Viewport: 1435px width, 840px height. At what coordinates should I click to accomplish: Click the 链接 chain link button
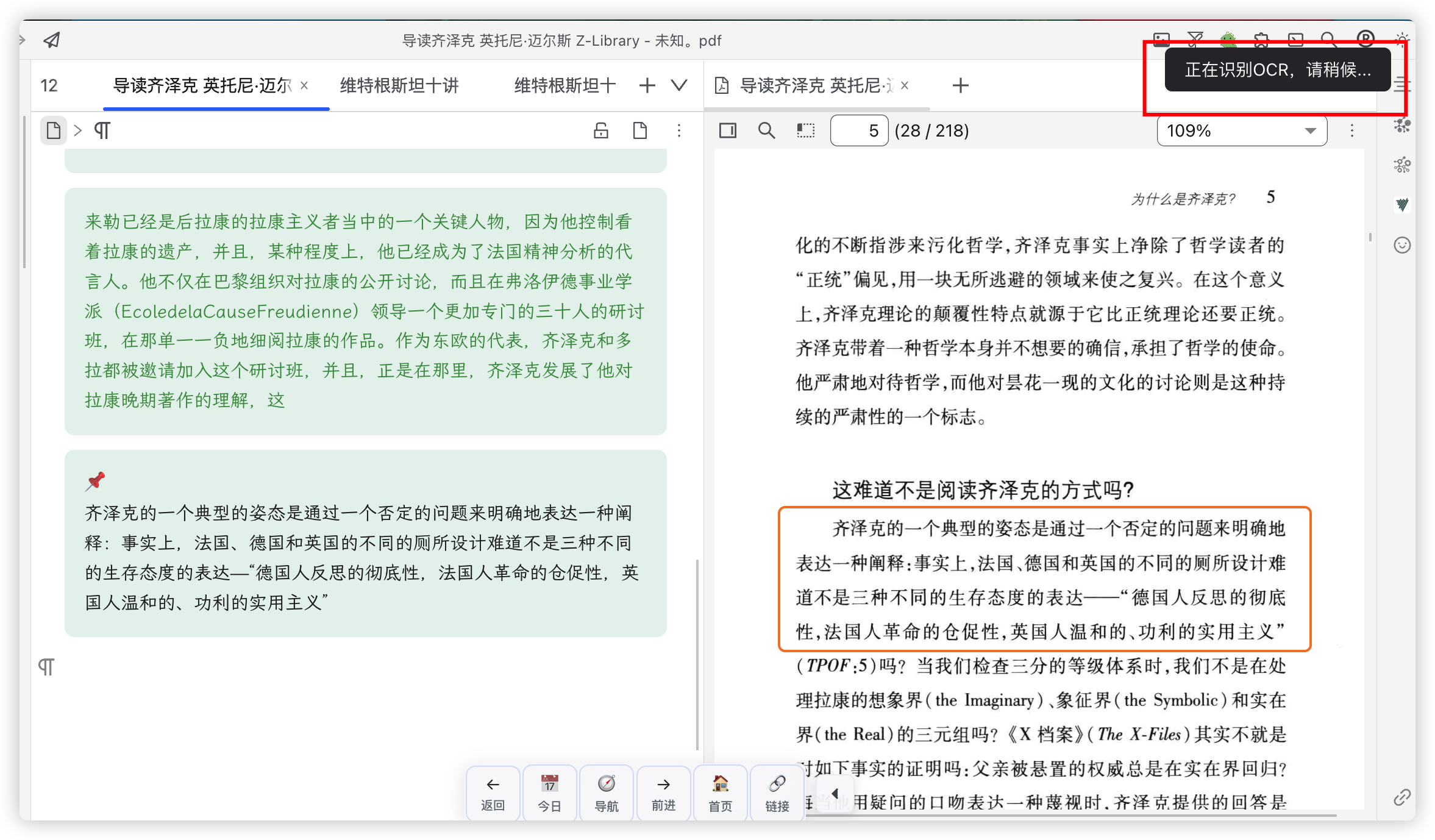[x=777, y=792]
